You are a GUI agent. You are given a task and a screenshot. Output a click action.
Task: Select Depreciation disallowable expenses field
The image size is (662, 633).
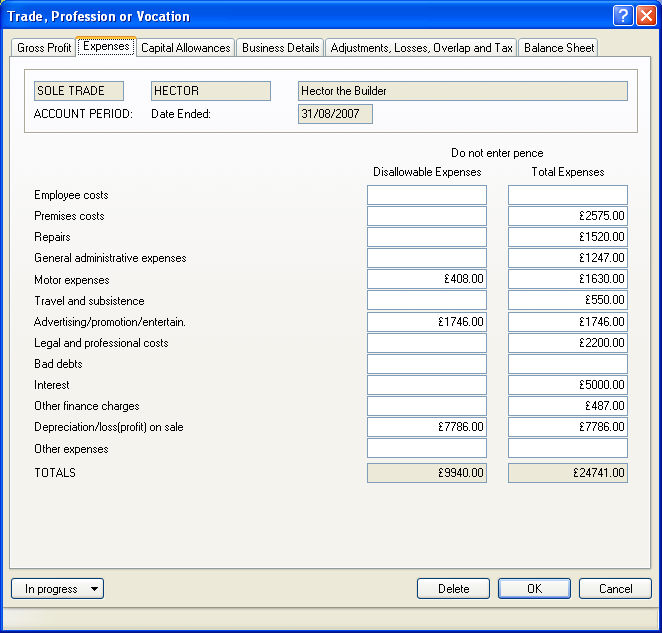pyautogui.click(x=426, y=427)
